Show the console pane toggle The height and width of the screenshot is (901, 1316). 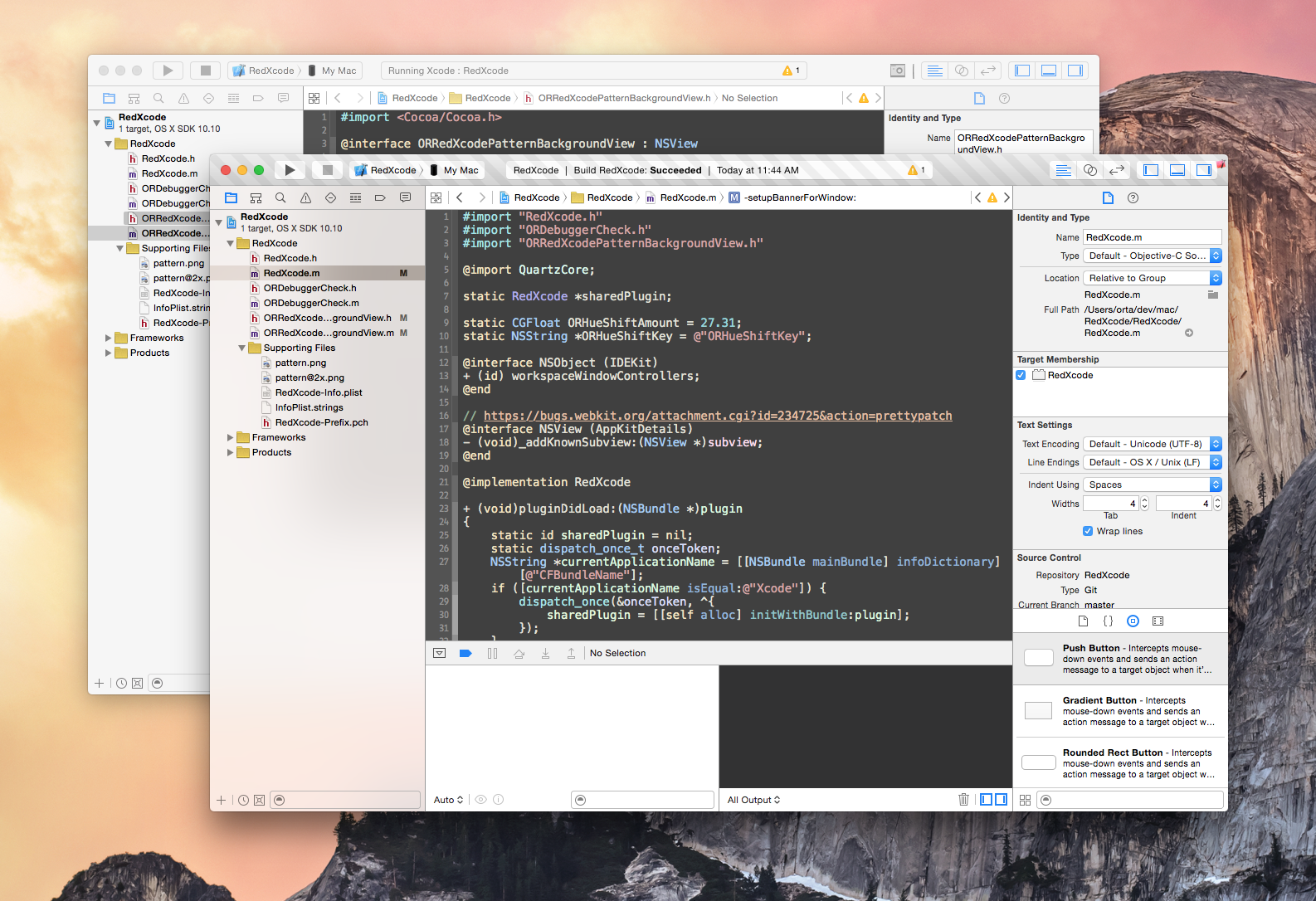(1002, 800)
